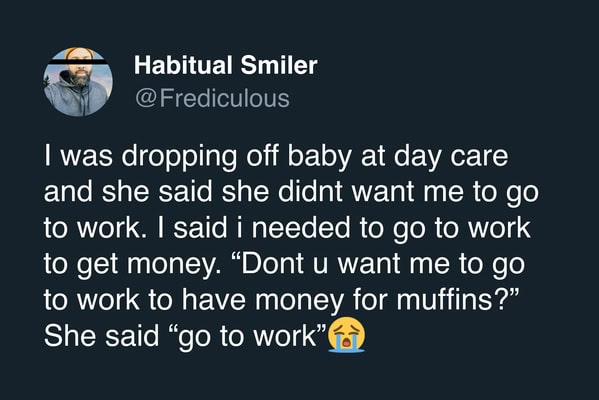Click the phrase "She said" on last line
This screenshot has width=599, height=400.
[101, 336]
